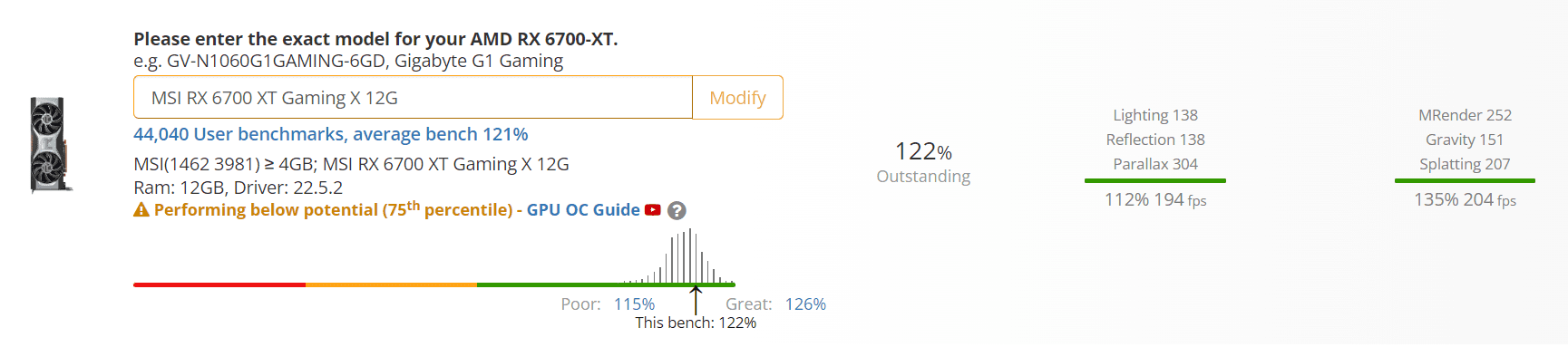This screenshot has width=1568, height=347.
Task: Click the Lighting 138 result
Action: 1155,115
